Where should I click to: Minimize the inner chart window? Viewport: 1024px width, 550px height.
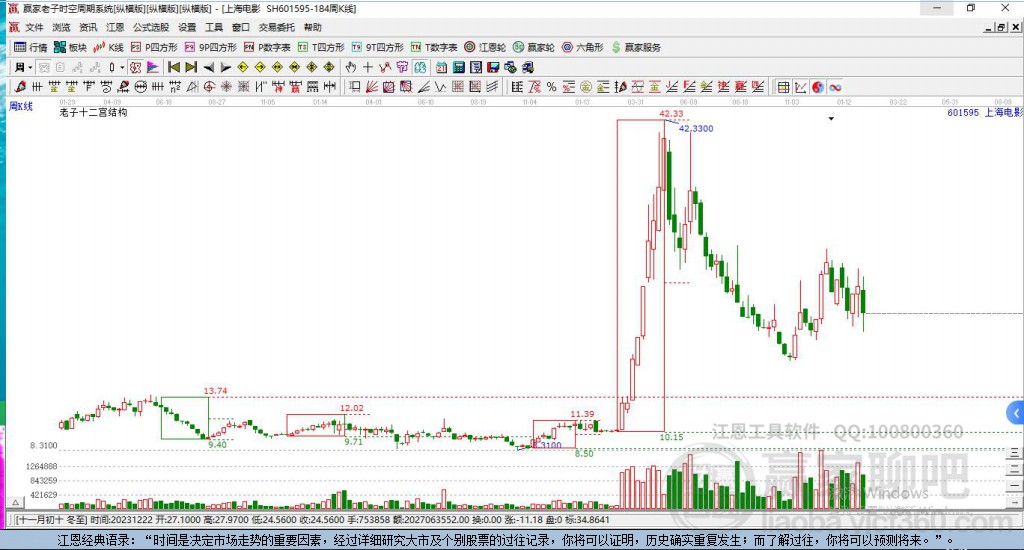(989, 27)
